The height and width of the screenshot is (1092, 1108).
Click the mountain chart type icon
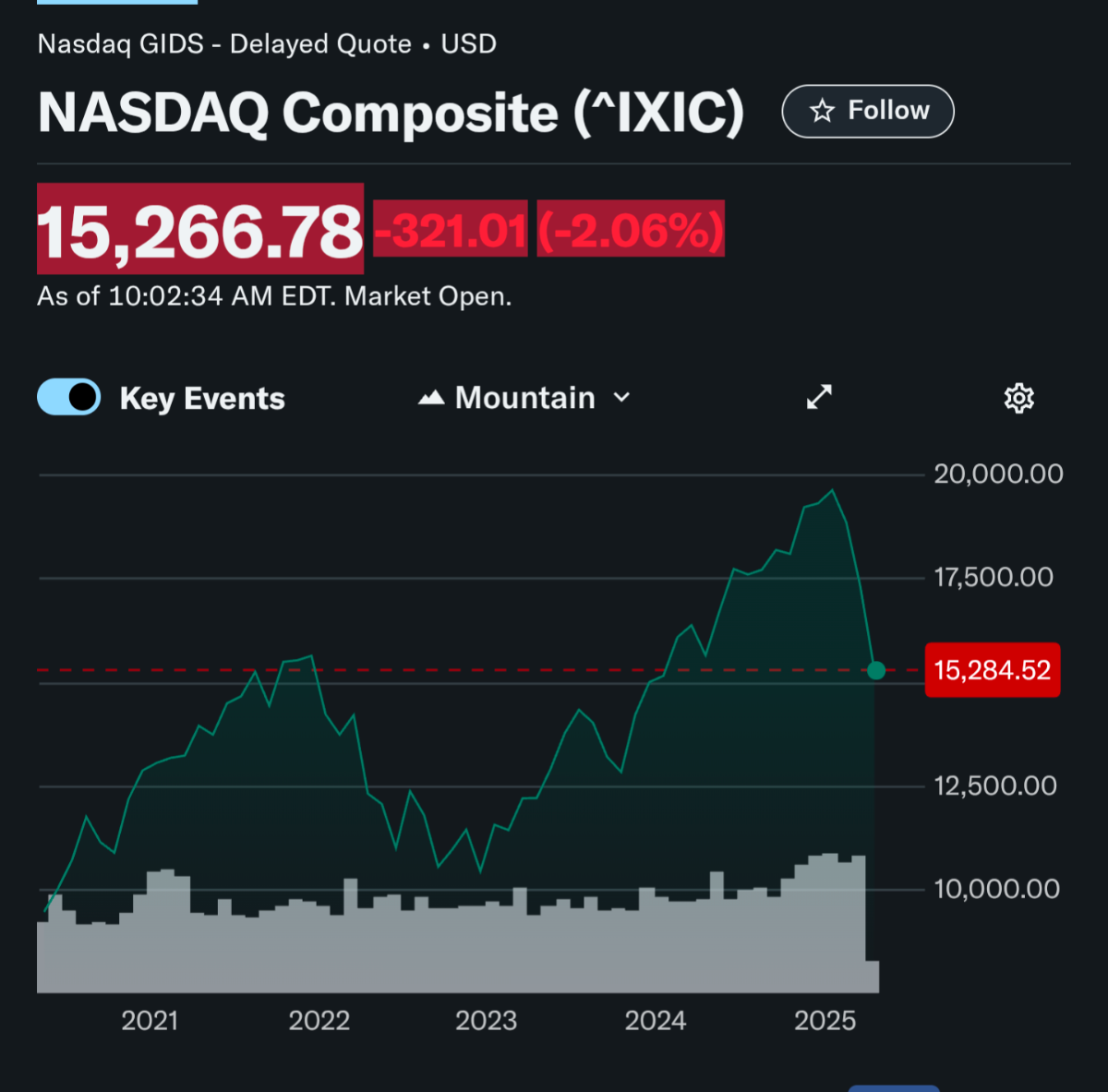tap(431, 398)
